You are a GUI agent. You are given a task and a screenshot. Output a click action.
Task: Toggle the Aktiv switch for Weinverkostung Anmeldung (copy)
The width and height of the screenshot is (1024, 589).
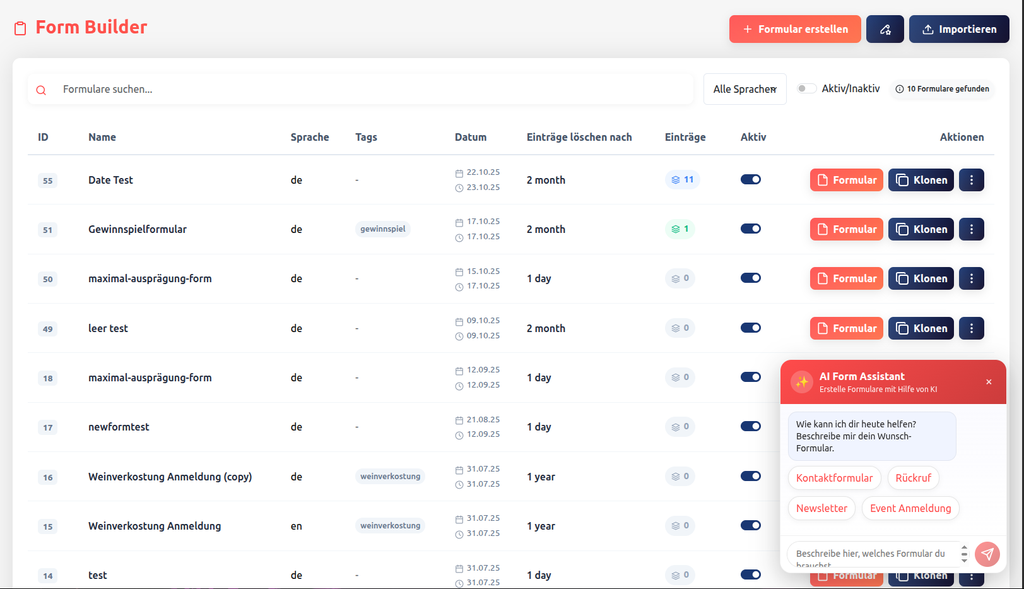coord(750,476)
